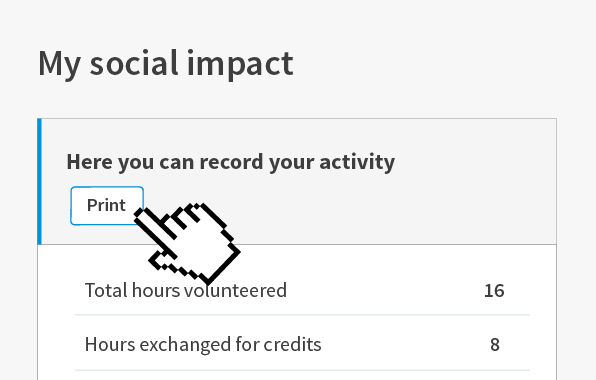
Task: Click the word 'My' in the heading
Action: click(x=59, y=65)
